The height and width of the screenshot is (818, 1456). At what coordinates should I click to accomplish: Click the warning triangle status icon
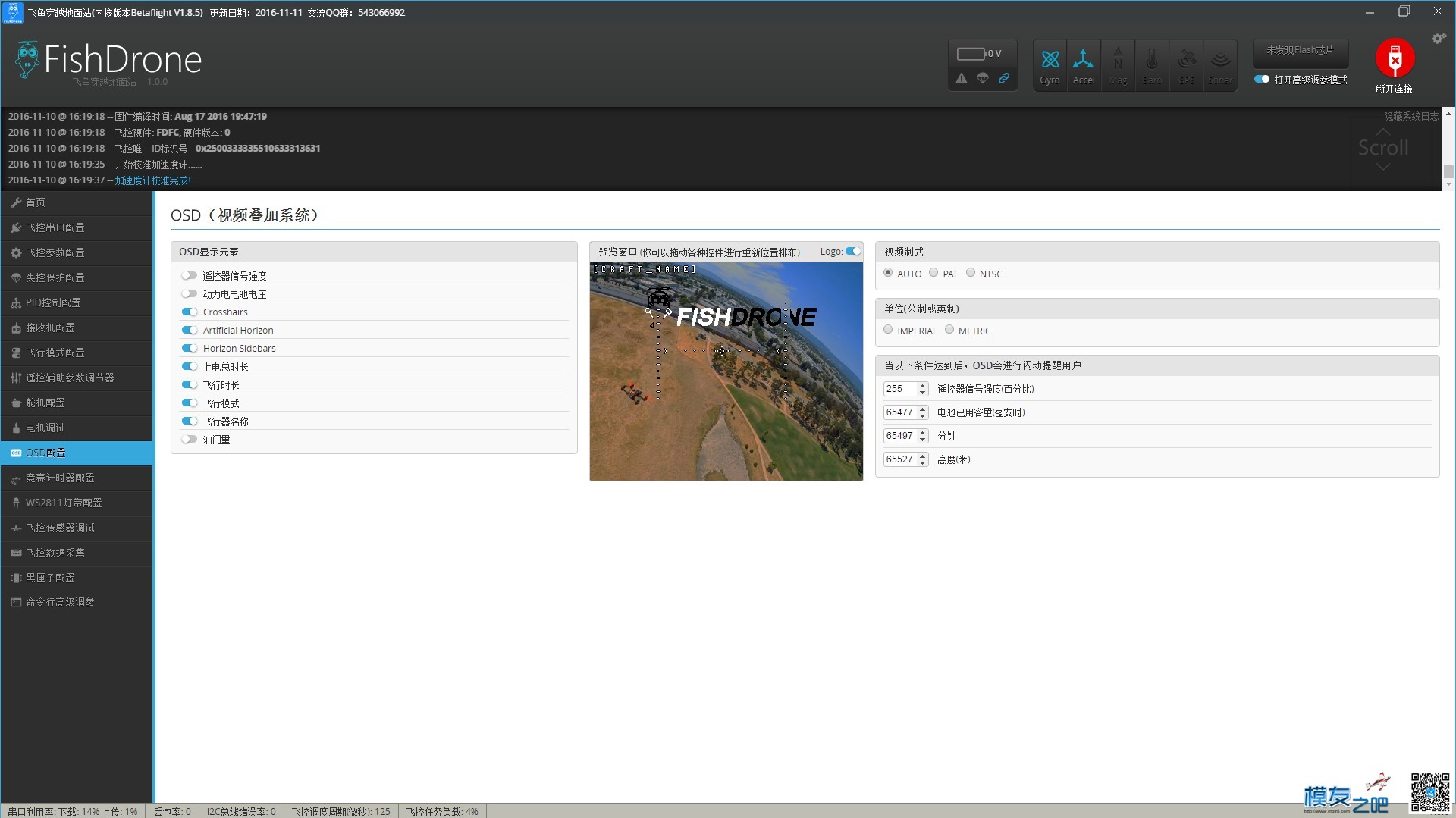click(x=962, y=78)
